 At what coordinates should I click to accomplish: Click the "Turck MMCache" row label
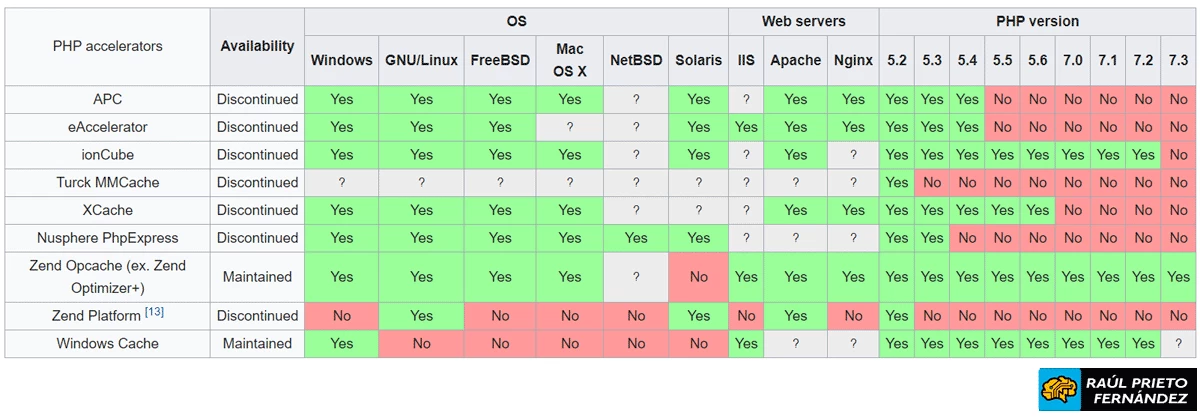(107, 182)
